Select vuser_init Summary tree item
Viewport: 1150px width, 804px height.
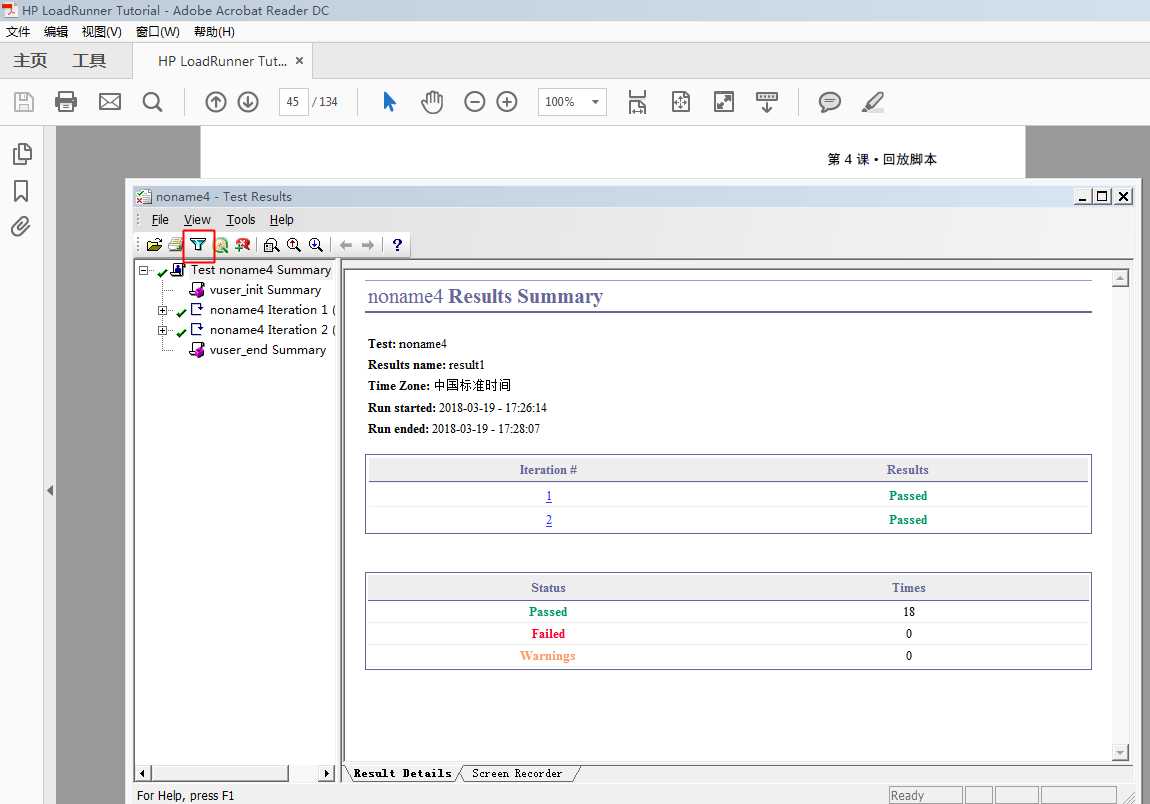(x=265, y=290)
